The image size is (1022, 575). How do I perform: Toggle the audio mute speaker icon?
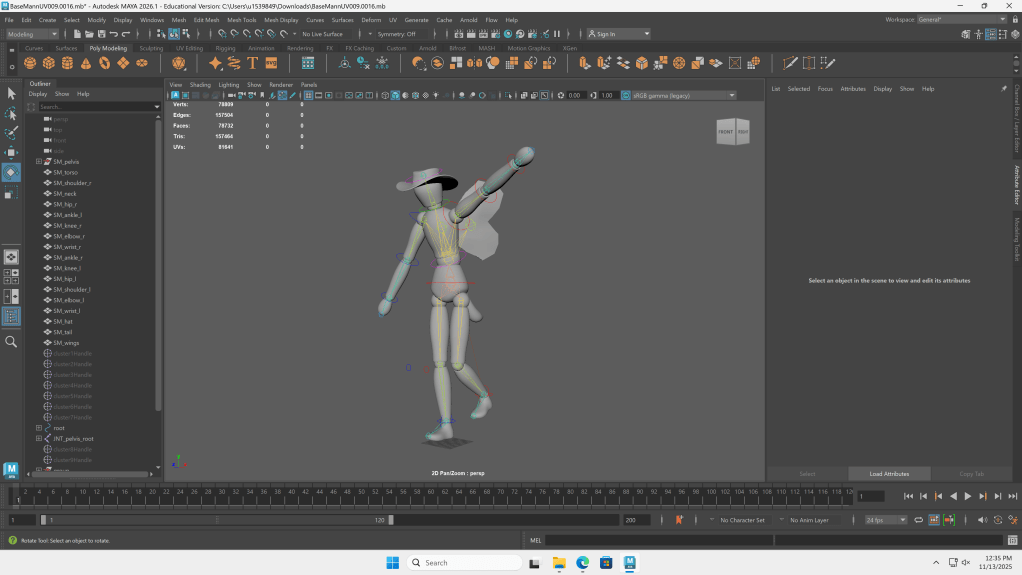click(982, 520)
